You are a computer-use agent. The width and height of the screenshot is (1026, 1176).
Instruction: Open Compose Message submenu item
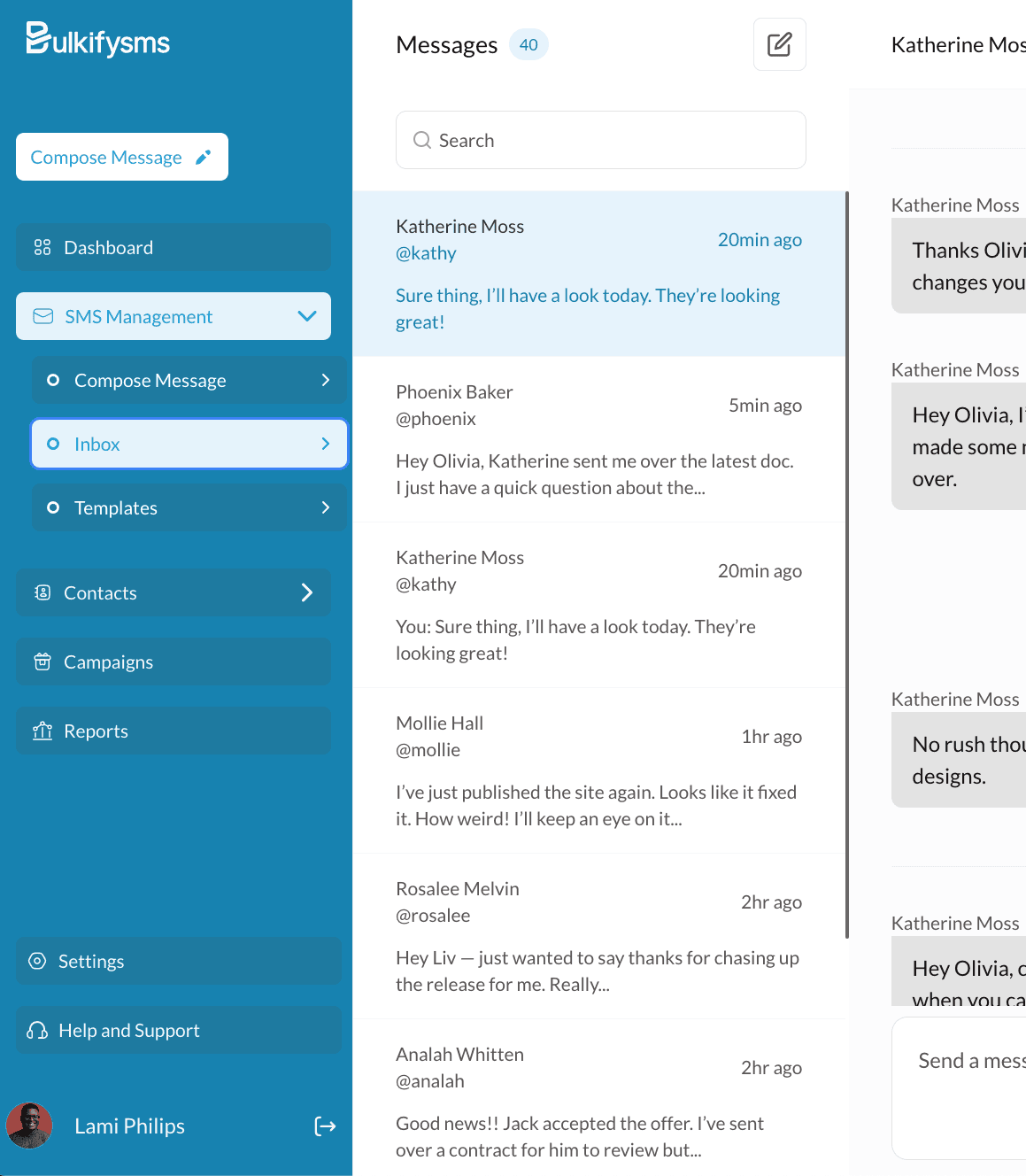point(189,380)
